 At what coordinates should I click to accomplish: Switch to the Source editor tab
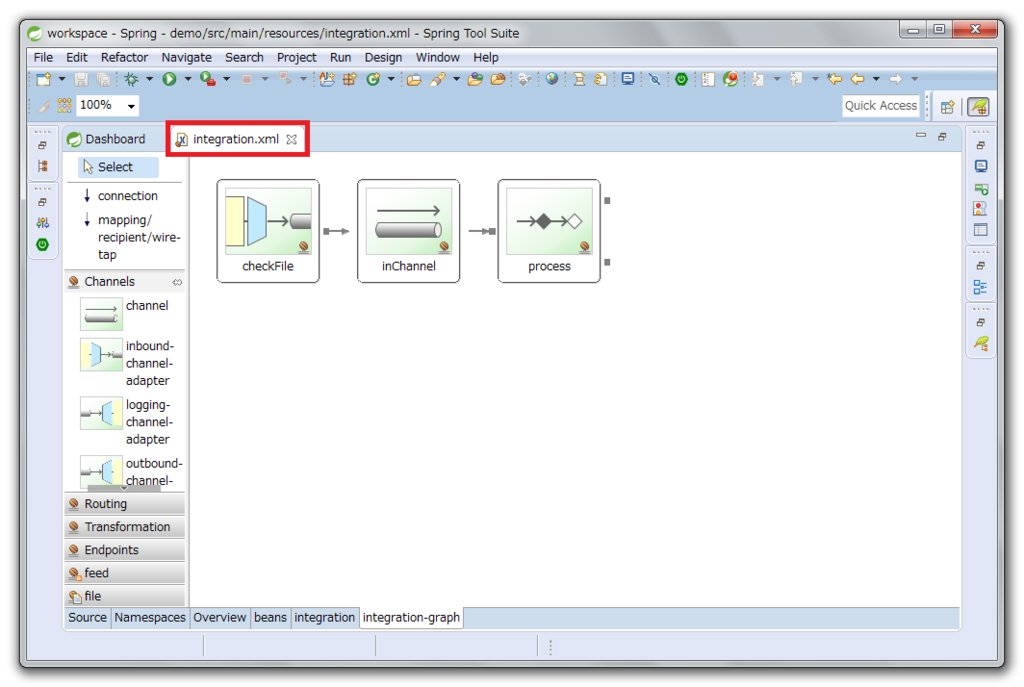coord(87,618)
